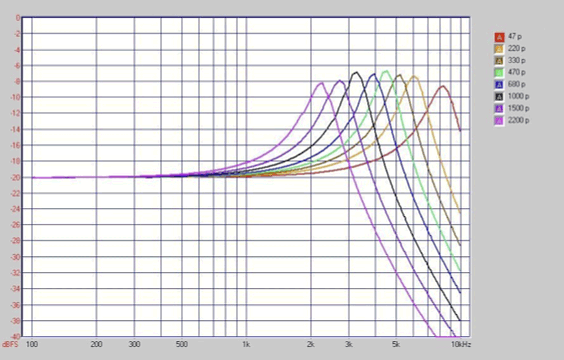564x360 pixels.
Task: Click the red 47 p legend icon
Action: (499, 37)
